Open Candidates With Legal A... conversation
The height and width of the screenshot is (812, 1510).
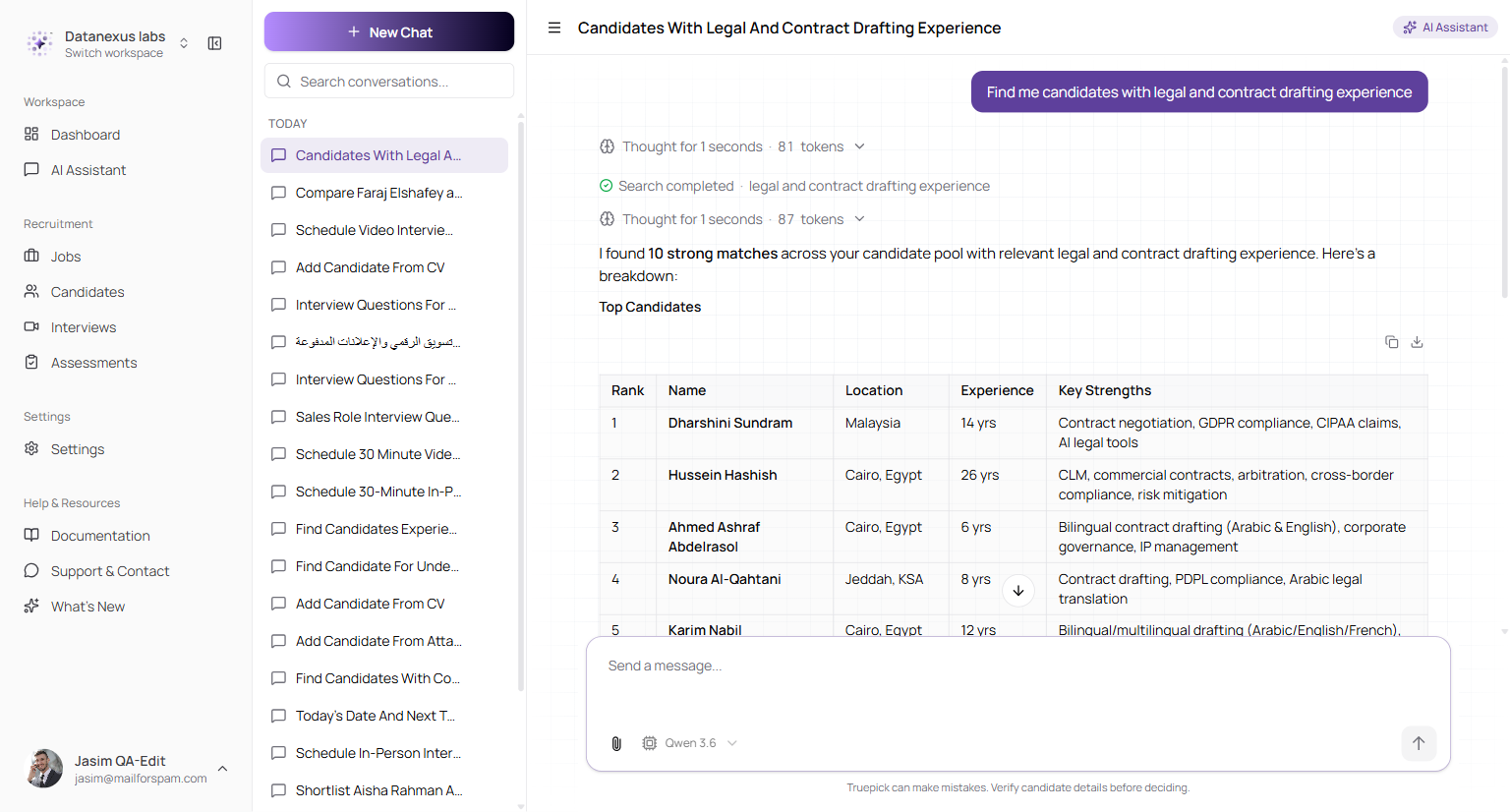coord(384,155)
